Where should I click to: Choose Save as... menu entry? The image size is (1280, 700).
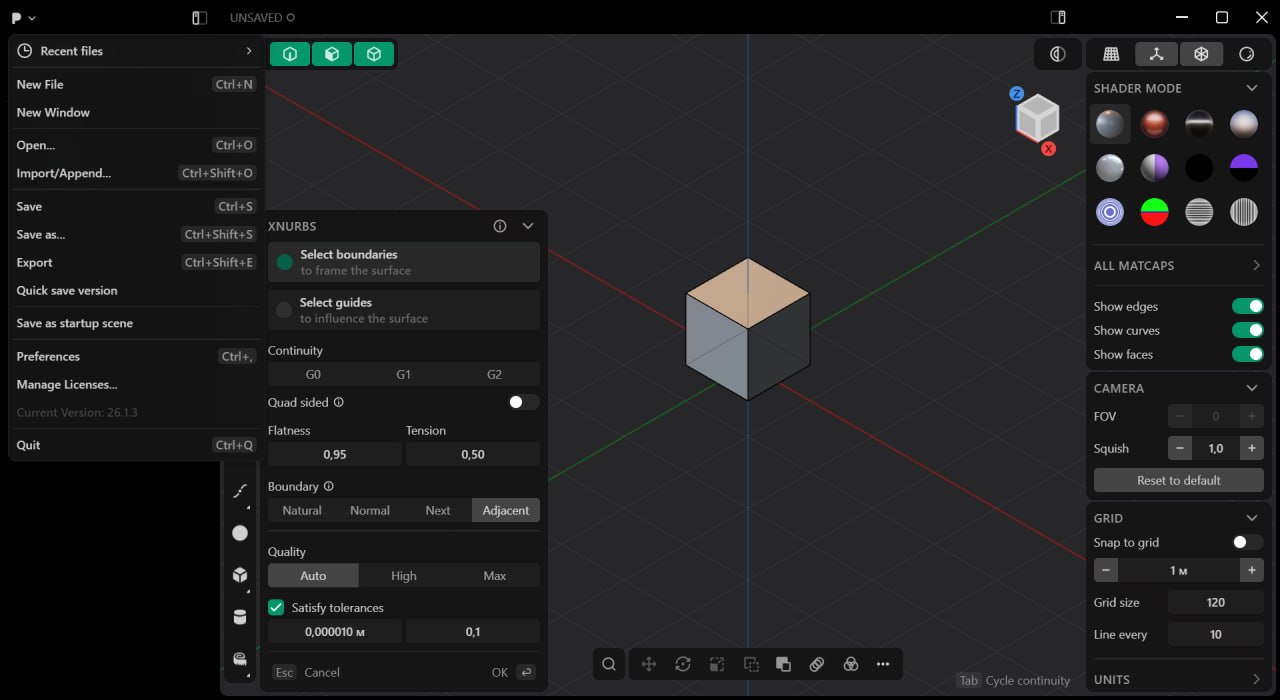click(x=136, y=234)
